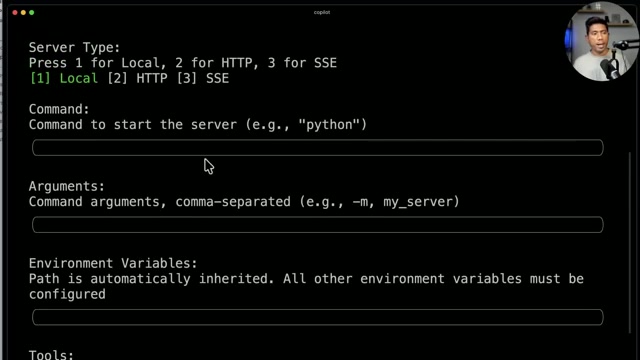Viewport: 640px width, 360px height.
Task: Choose the [2] HTTP server type
Action: coord(137,78)
